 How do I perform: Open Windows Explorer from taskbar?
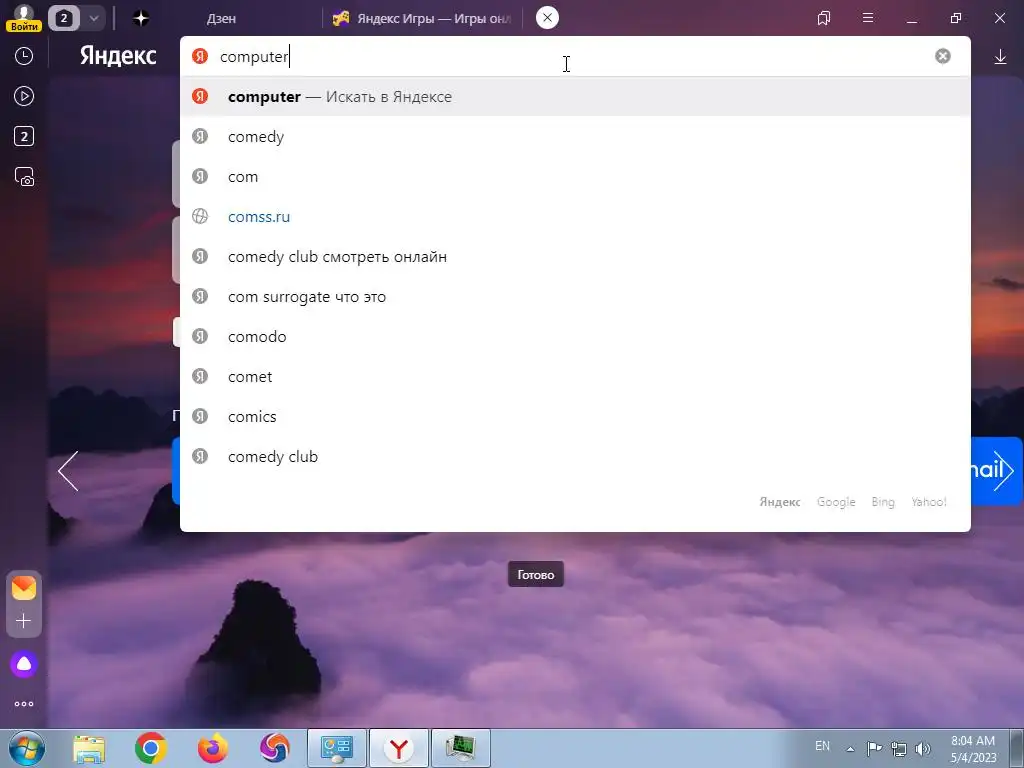pyautogui.click(x=89, y=748)
